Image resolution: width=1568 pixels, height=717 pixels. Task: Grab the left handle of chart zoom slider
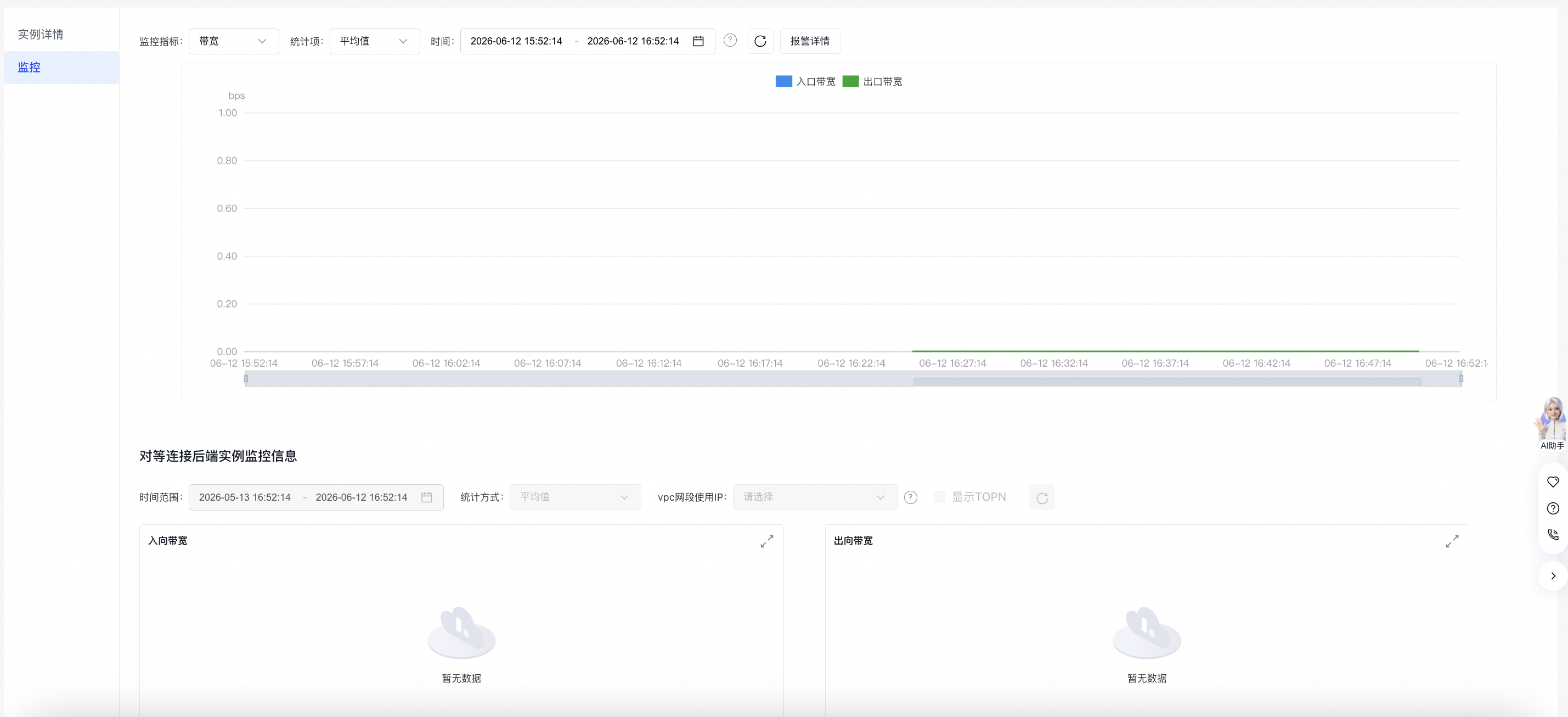[246, 378]
